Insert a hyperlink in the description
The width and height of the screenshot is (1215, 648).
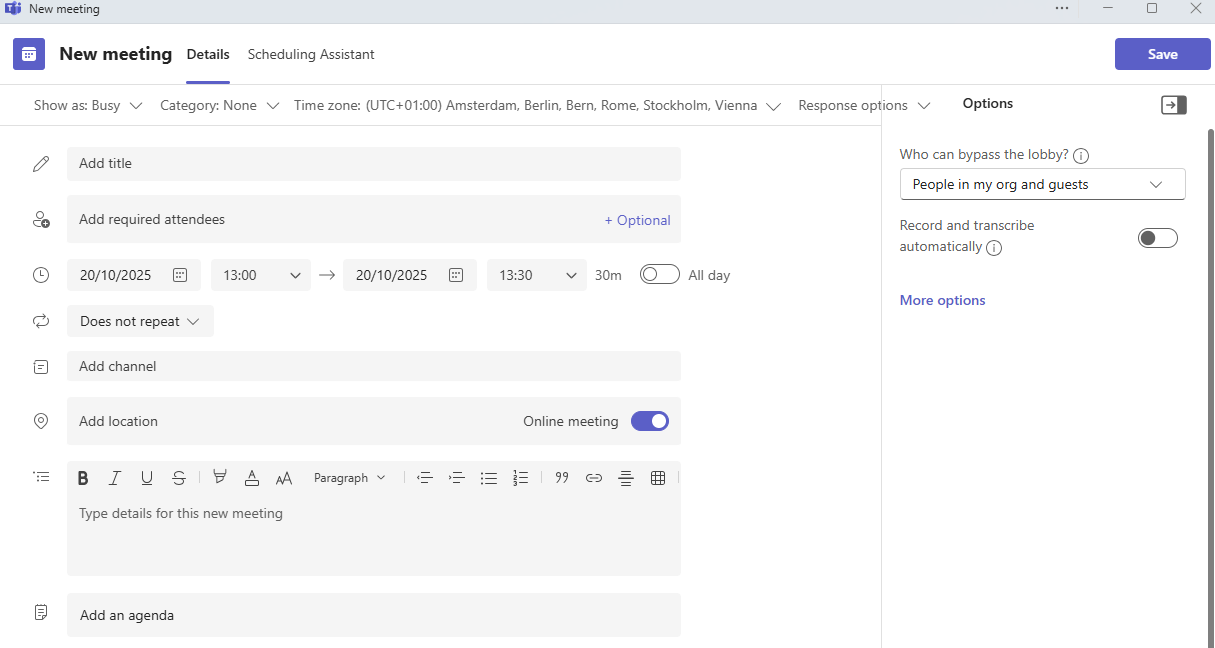tap(594, 478)
